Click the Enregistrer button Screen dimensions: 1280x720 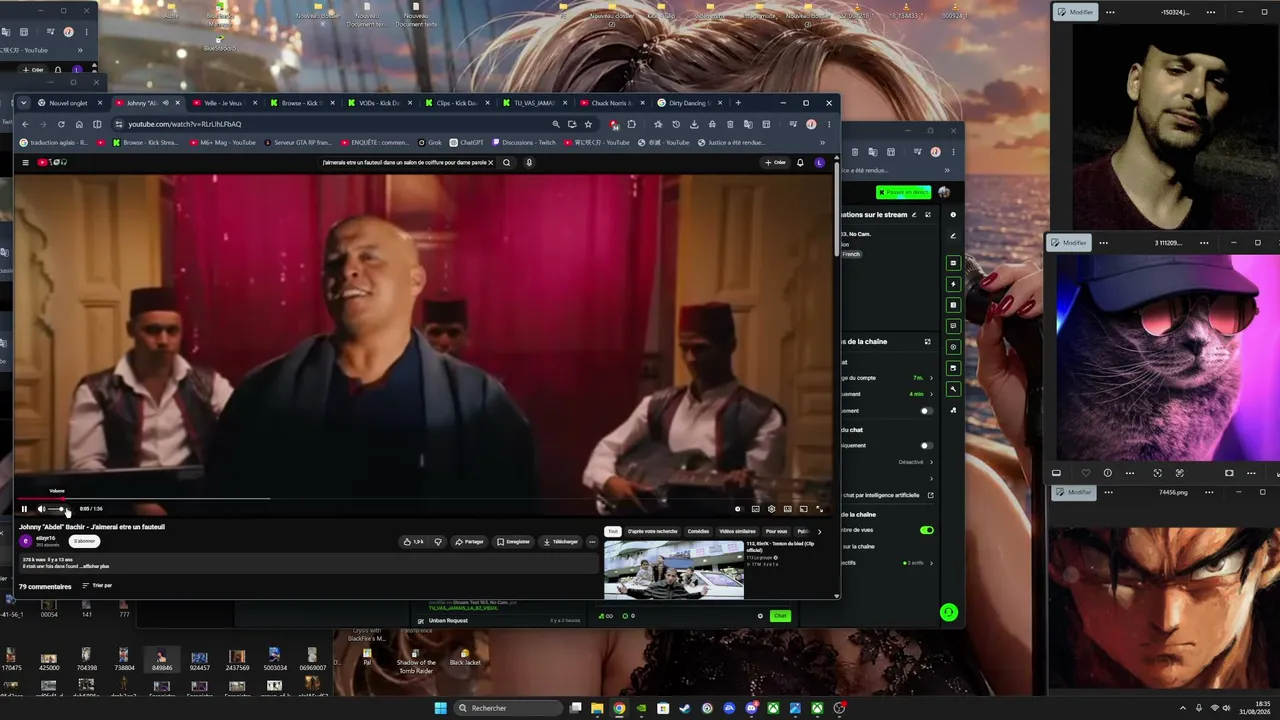click(x=514, y=542)
